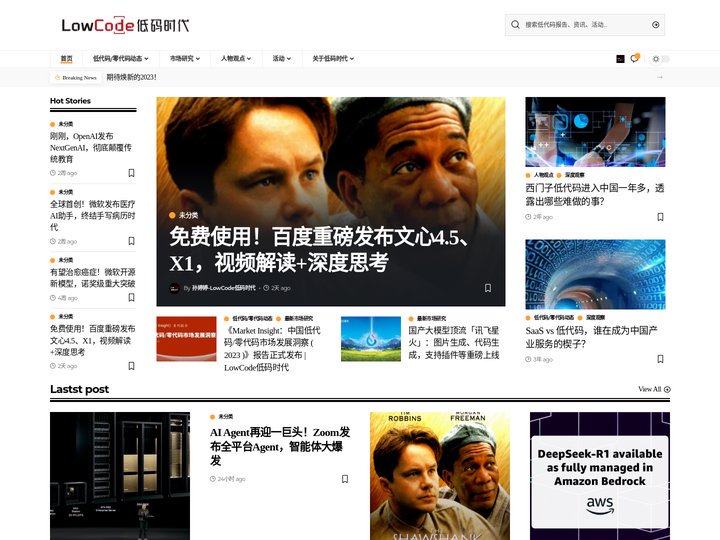Open SaaS vs 低代码 article title
The height and width of the screenshot is (540, 720).
pos(591,337)
